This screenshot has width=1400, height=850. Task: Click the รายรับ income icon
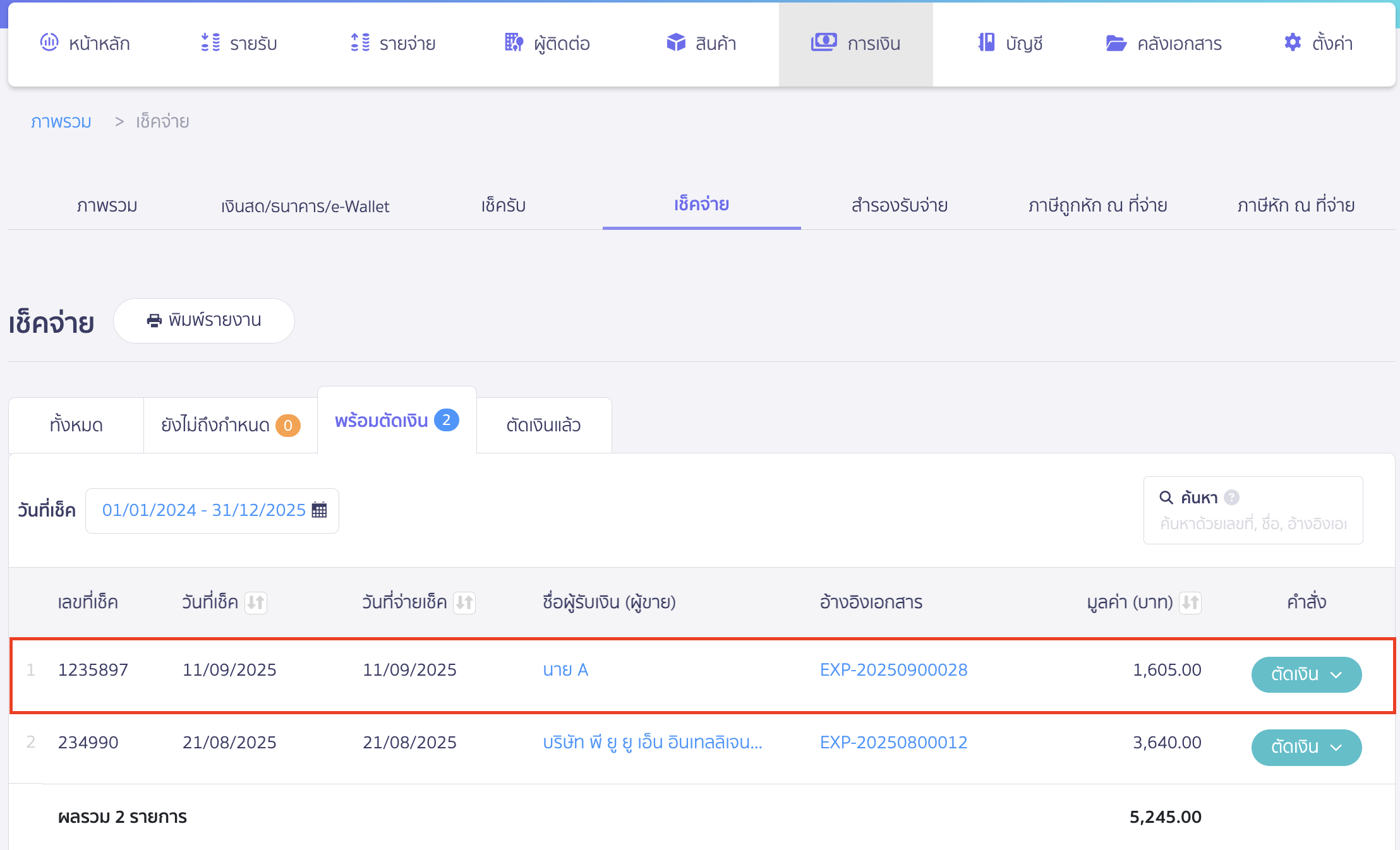click(x=210, y=42)
